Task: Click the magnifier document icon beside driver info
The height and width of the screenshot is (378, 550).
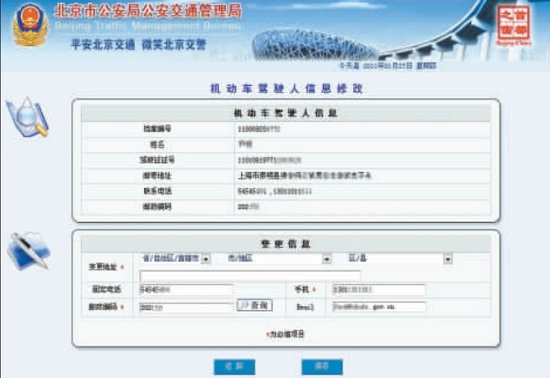Action: click(x=27, y=117)
